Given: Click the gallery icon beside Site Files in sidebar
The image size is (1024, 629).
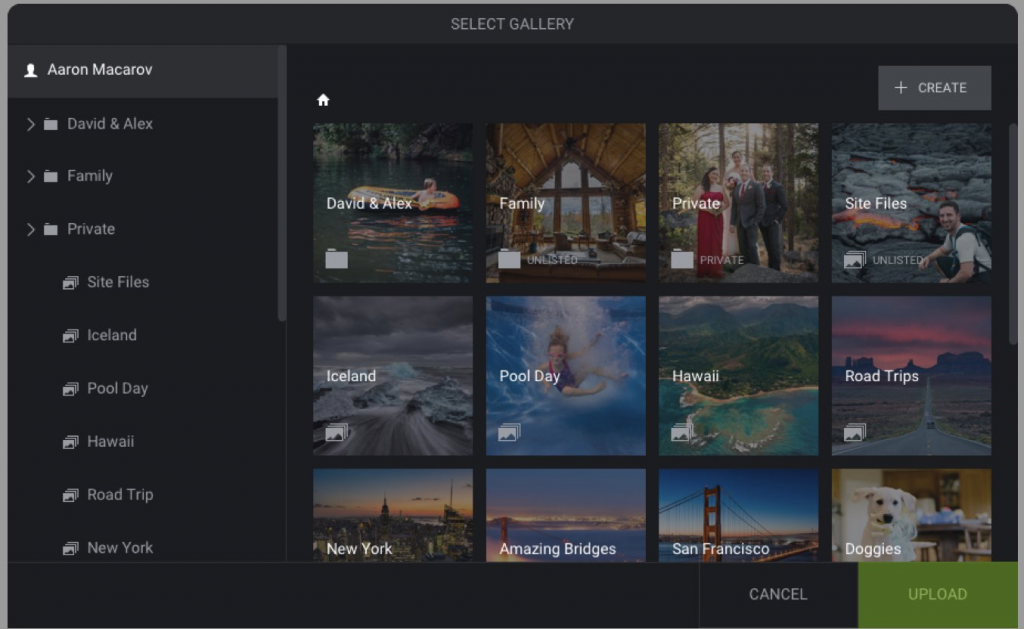Looking at the screenshot, I should click(x=71, y=283).
